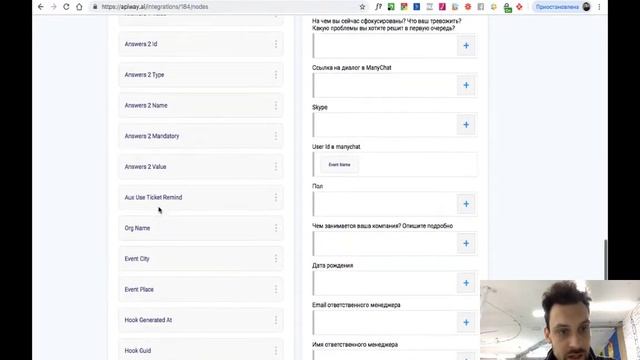This screenshot has width=640, height=360.
Task: Focus the Пол input field
Action: (385, 204)
